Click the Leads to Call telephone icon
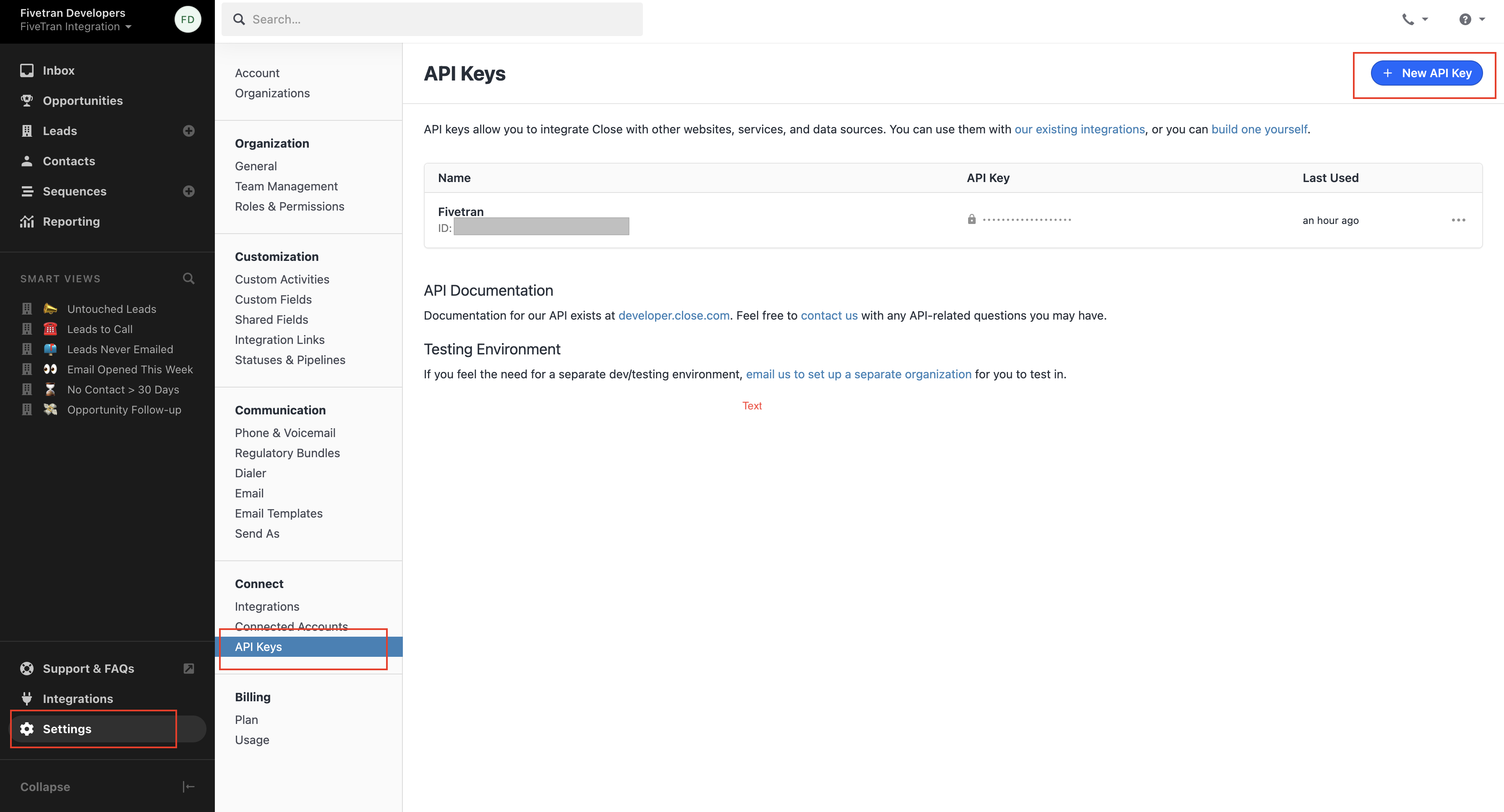Image resolution: width=1504 pixels, height=812 pixels. pos(50,329)
